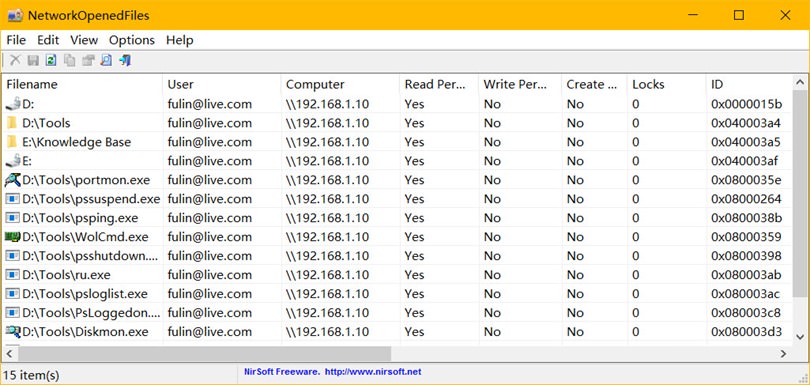Click the ID value 0x080003d3
This screenshot has height=385, width=810.
click(x=746, y=332)
